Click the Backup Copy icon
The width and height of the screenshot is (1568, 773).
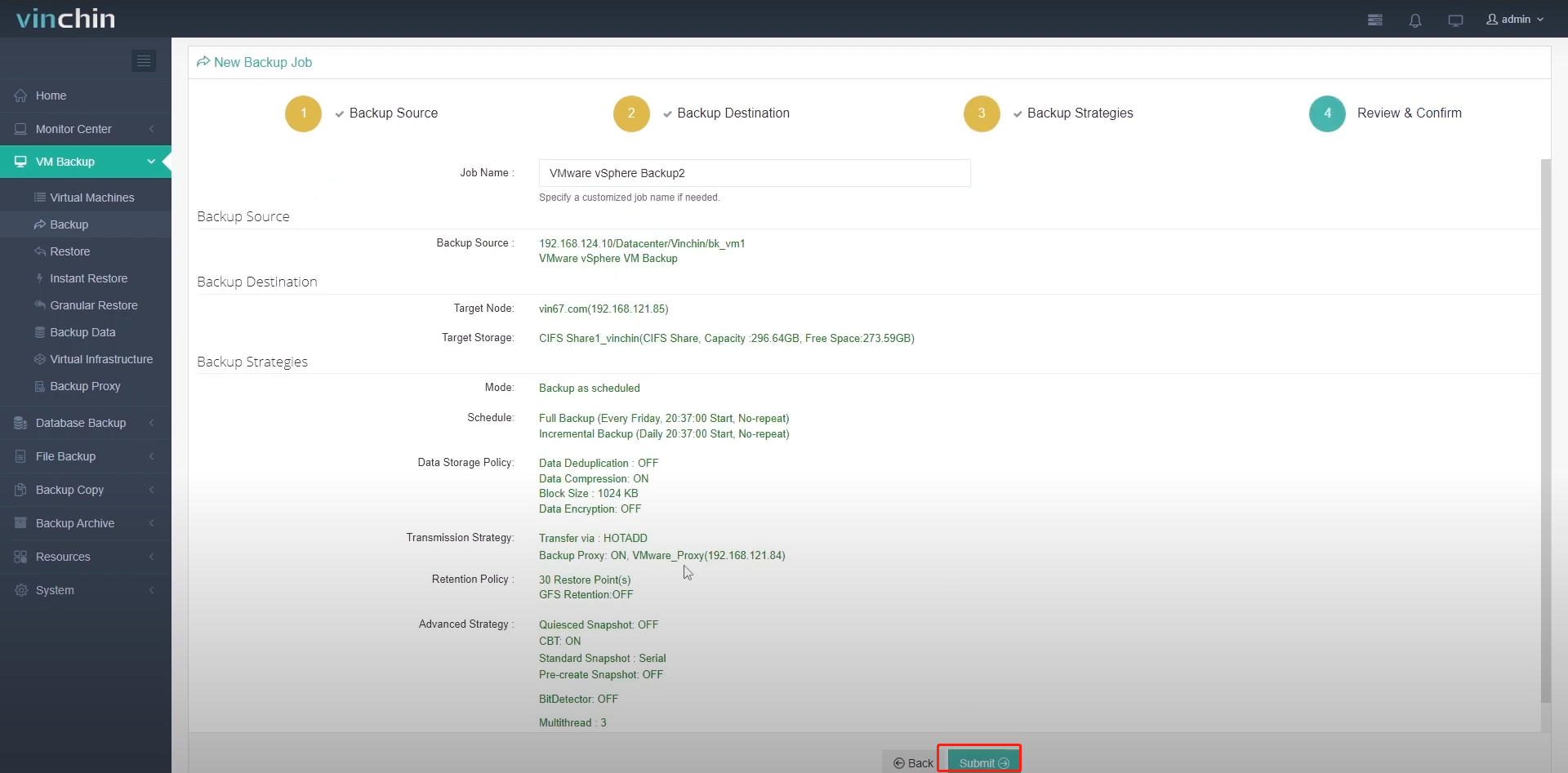(x=21, y=490)
